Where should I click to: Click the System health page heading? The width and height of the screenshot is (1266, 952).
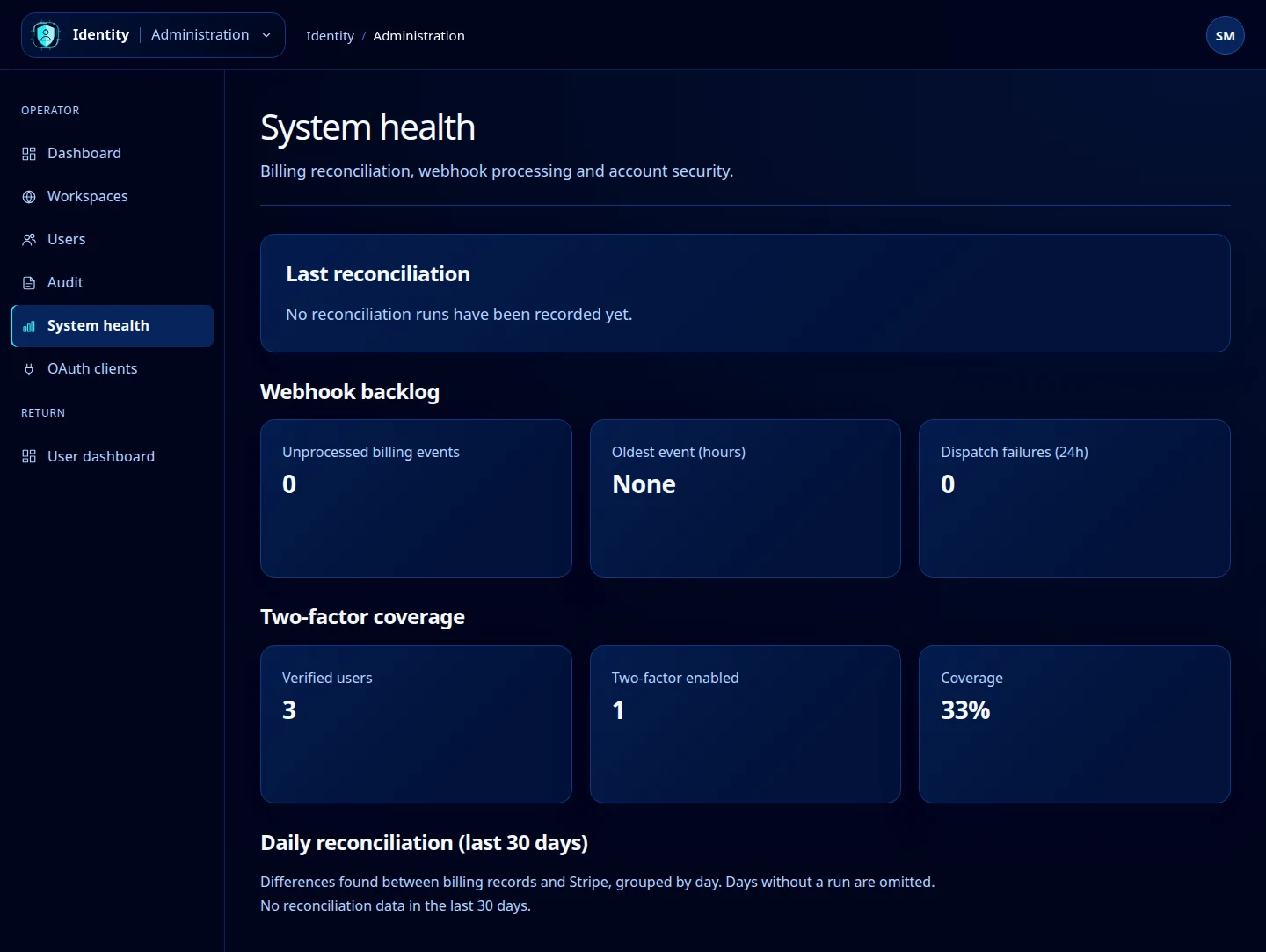pos(367,128)
